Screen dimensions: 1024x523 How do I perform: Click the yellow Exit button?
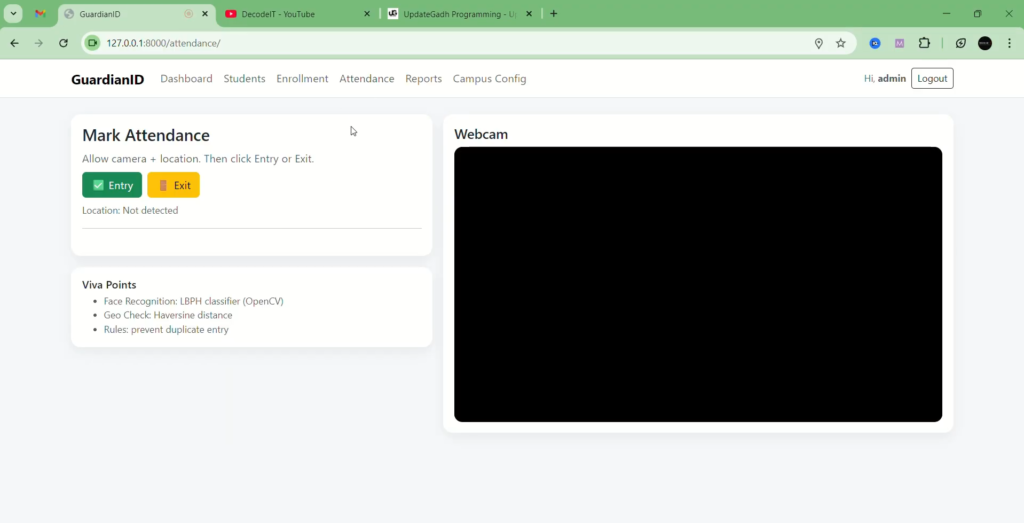pyautogui.click(x=173, y=185)
